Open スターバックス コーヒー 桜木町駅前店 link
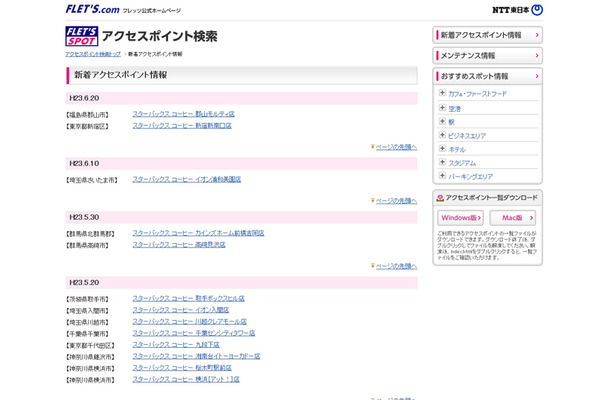 182,368
